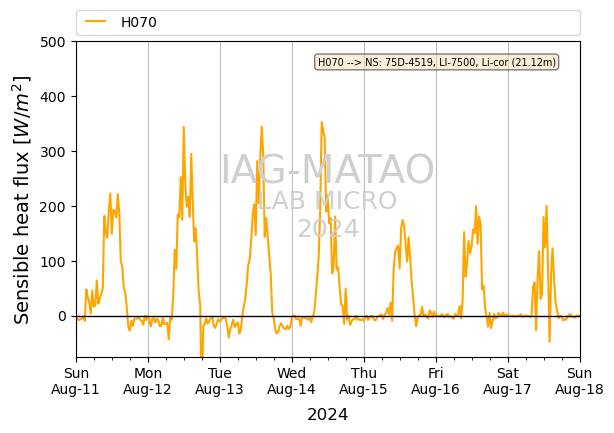The width and height of the screenshot is (614, 433).
Task: Click the H070 legend label
Action: tap(139, 22)
